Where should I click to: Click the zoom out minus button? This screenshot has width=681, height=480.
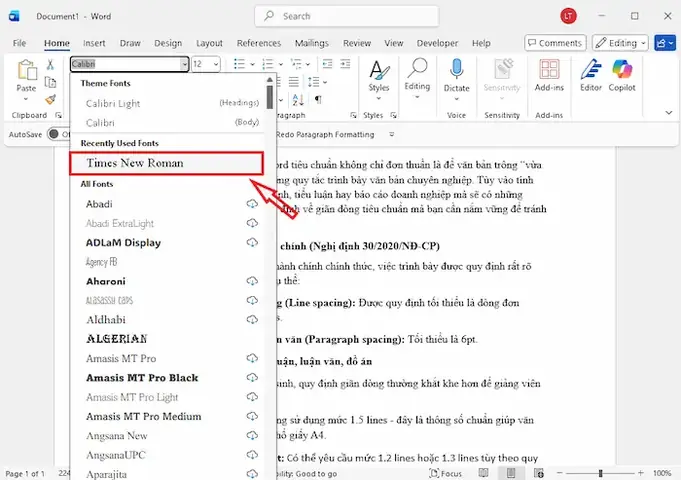(560, 473)
